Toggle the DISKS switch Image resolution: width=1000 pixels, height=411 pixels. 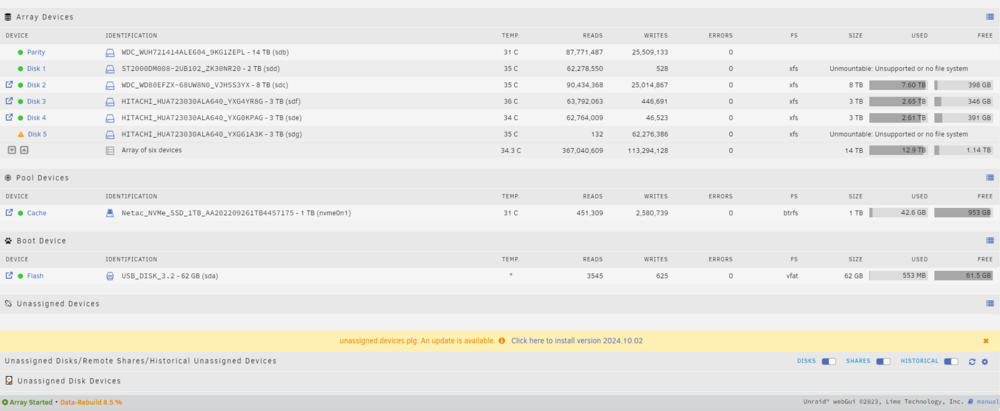[x=828, y=361]
